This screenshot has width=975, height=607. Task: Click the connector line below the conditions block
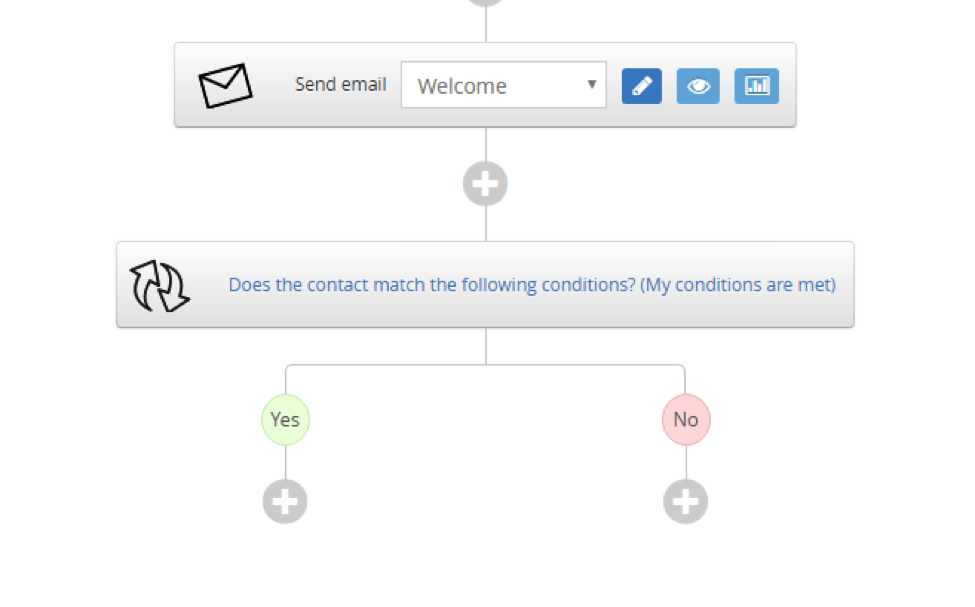click(486, 346)
